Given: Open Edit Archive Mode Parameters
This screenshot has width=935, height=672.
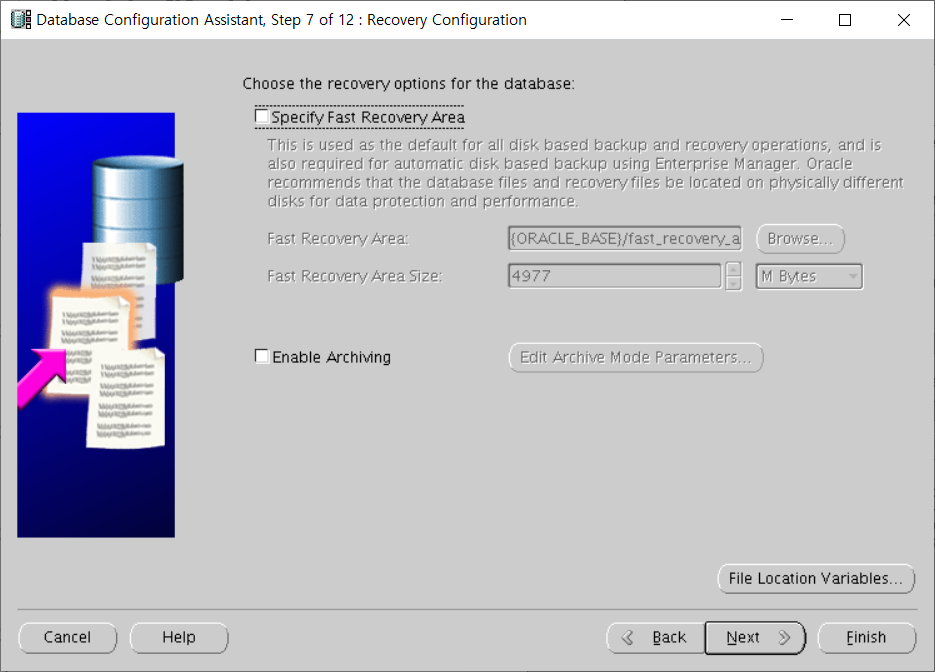Looking at the screenshot, I should point(636,357).
